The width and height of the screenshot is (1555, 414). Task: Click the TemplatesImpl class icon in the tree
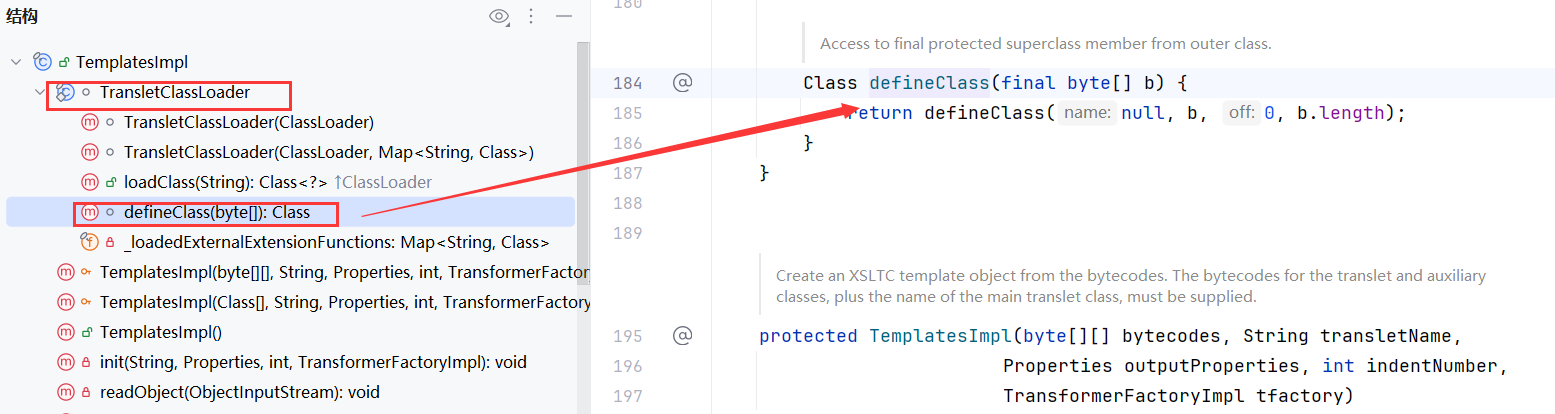[42, 62]
